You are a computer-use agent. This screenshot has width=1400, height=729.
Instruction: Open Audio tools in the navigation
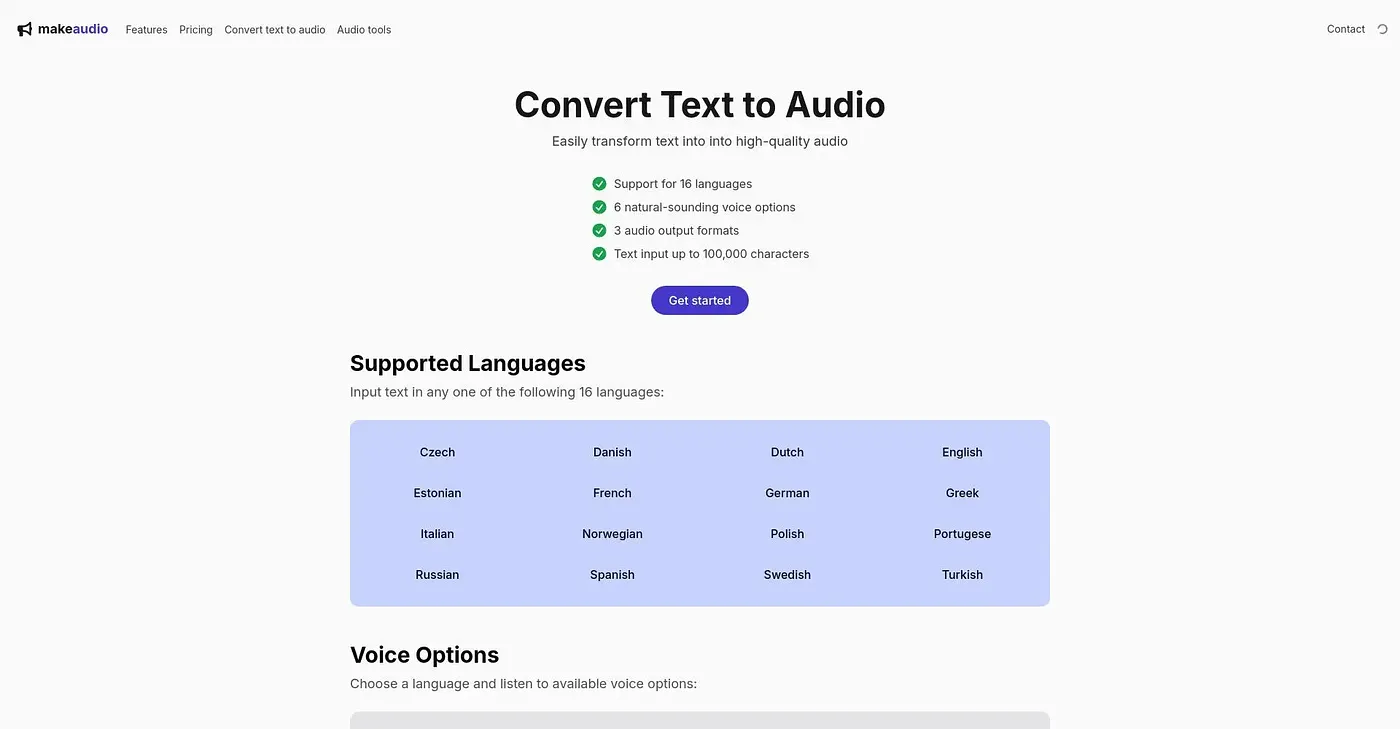click(364, 30)
